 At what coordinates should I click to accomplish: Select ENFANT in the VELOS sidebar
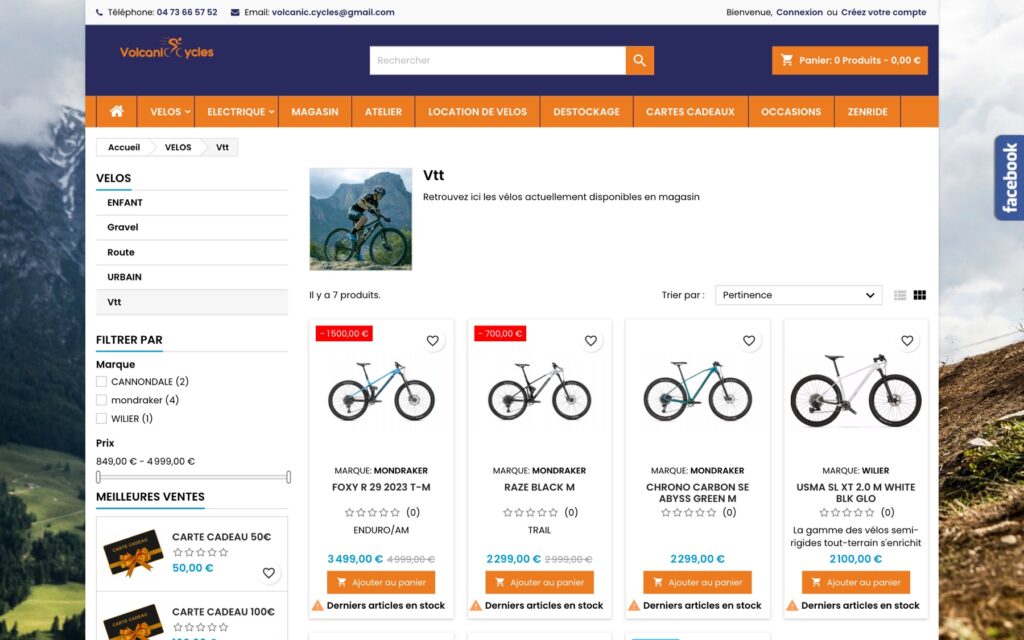[x=192, y=203]
